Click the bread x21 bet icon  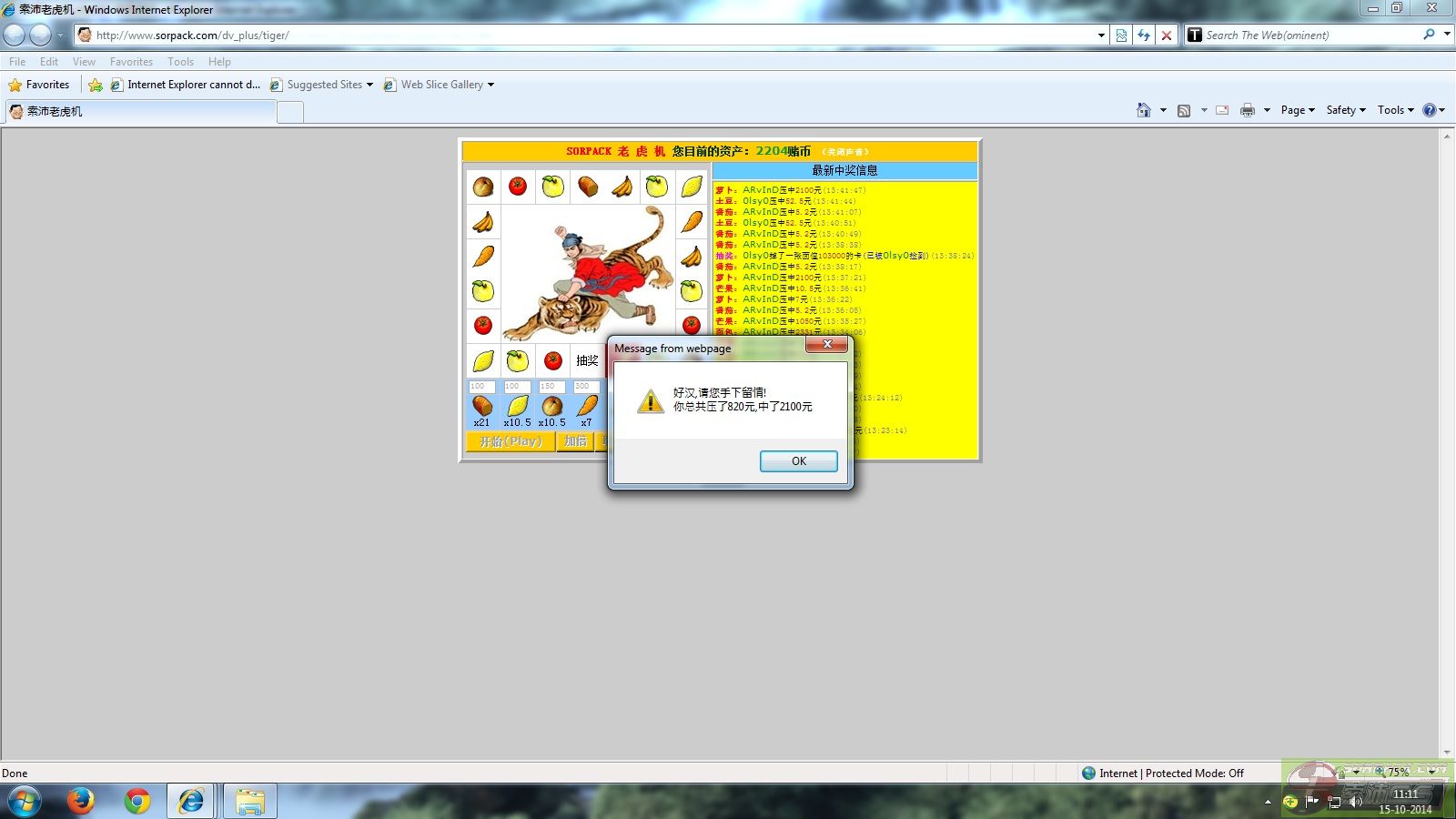coord(482,406)
